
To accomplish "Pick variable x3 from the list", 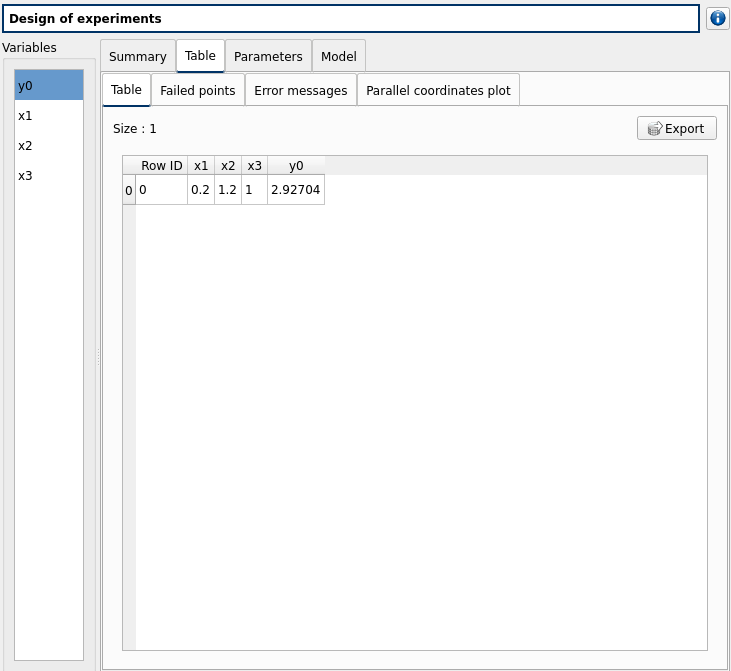I will [x=49, y=175].
